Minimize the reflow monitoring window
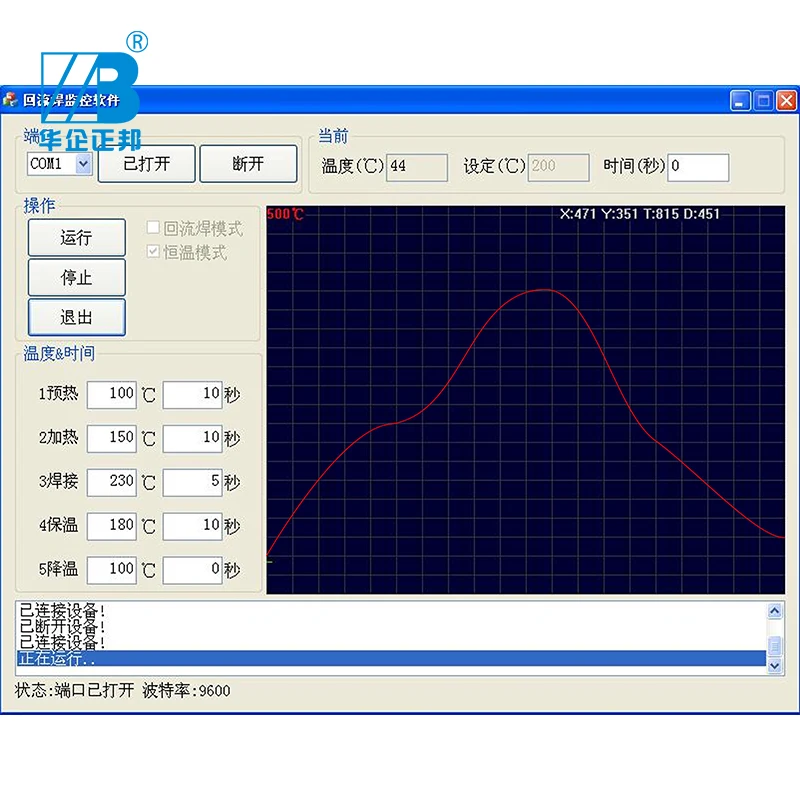The image size is (800, 800). pos(740,101)
